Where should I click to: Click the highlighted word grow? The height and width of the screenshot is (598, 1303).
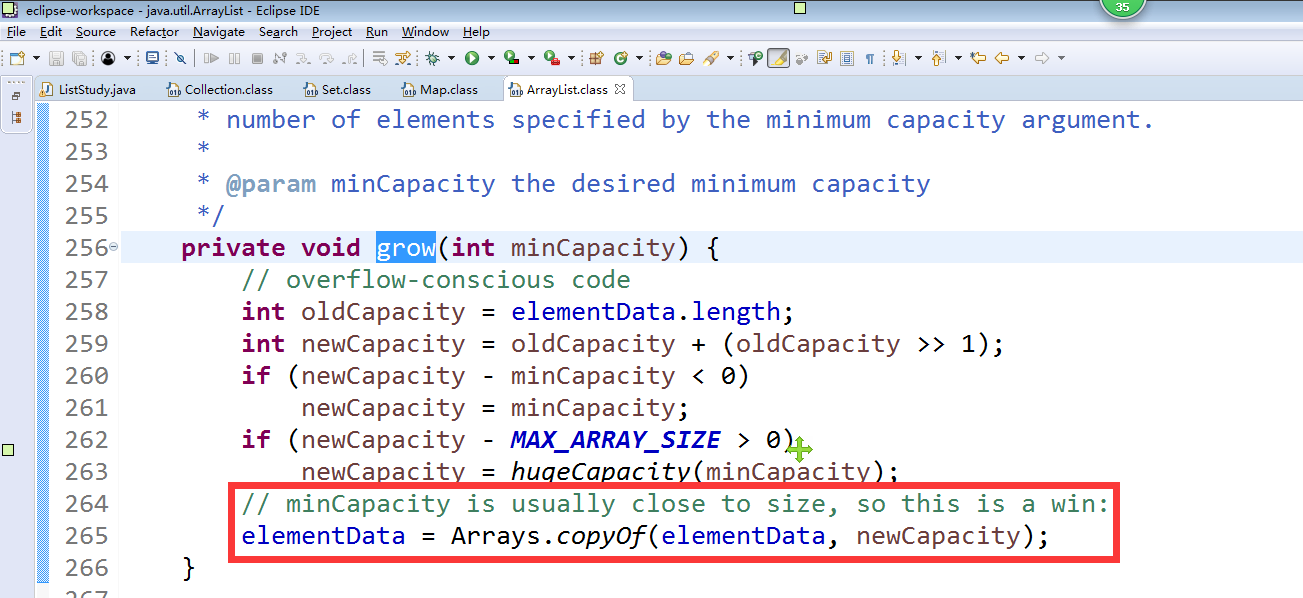point(406,247)
